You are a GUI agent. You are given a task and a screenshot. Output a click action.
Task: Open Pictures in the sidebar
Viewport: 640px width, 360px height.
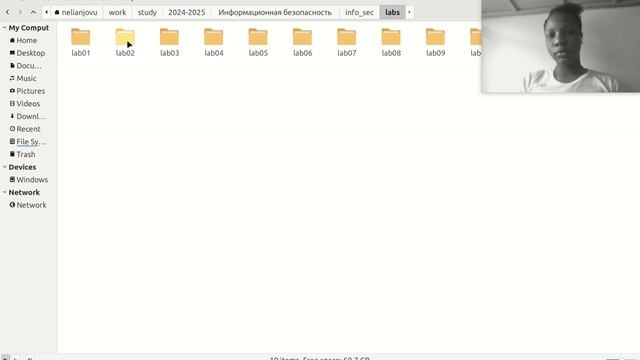click(x=28, y=91)
